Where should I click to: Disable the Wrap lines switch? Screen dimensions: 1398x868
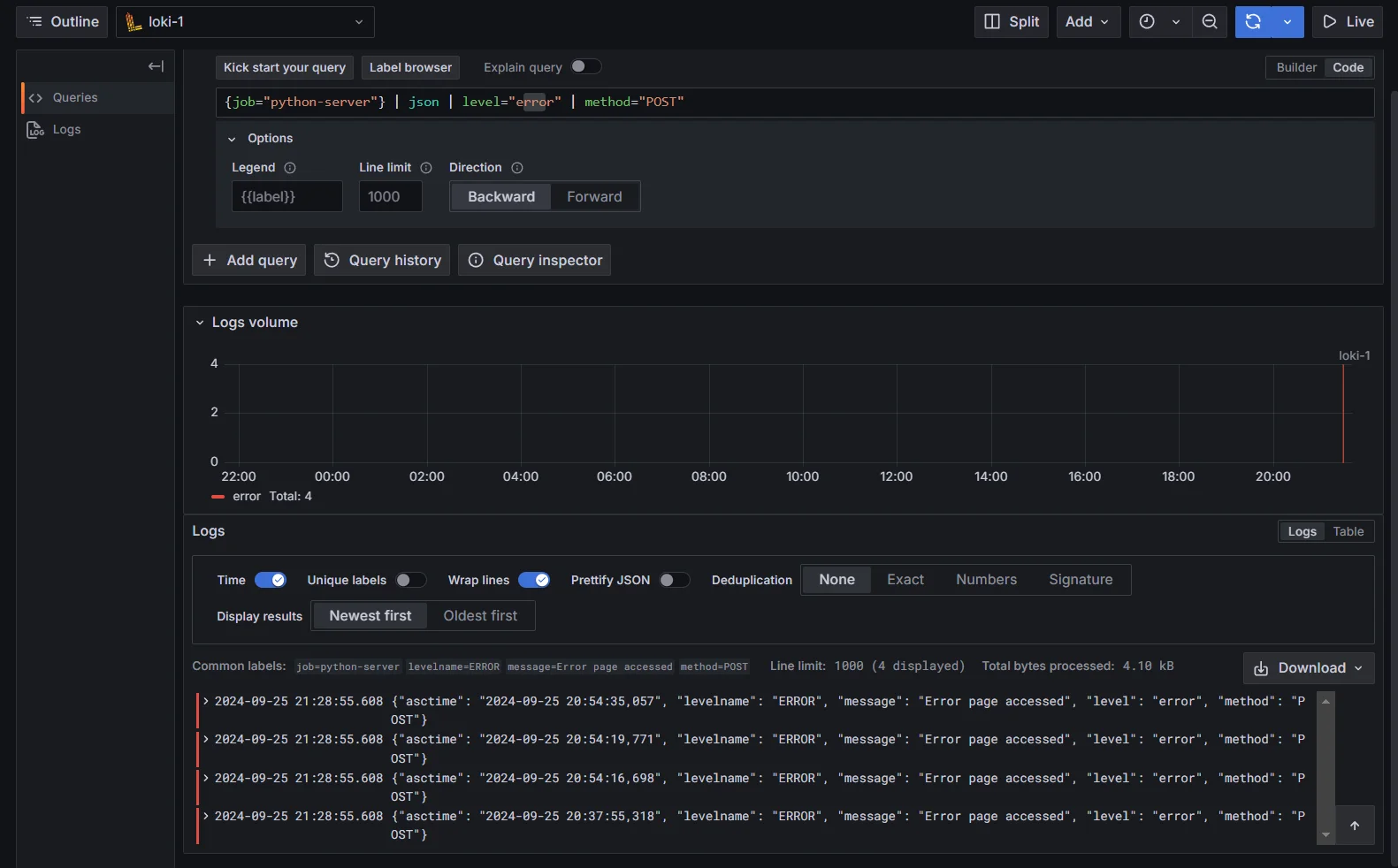534,580
